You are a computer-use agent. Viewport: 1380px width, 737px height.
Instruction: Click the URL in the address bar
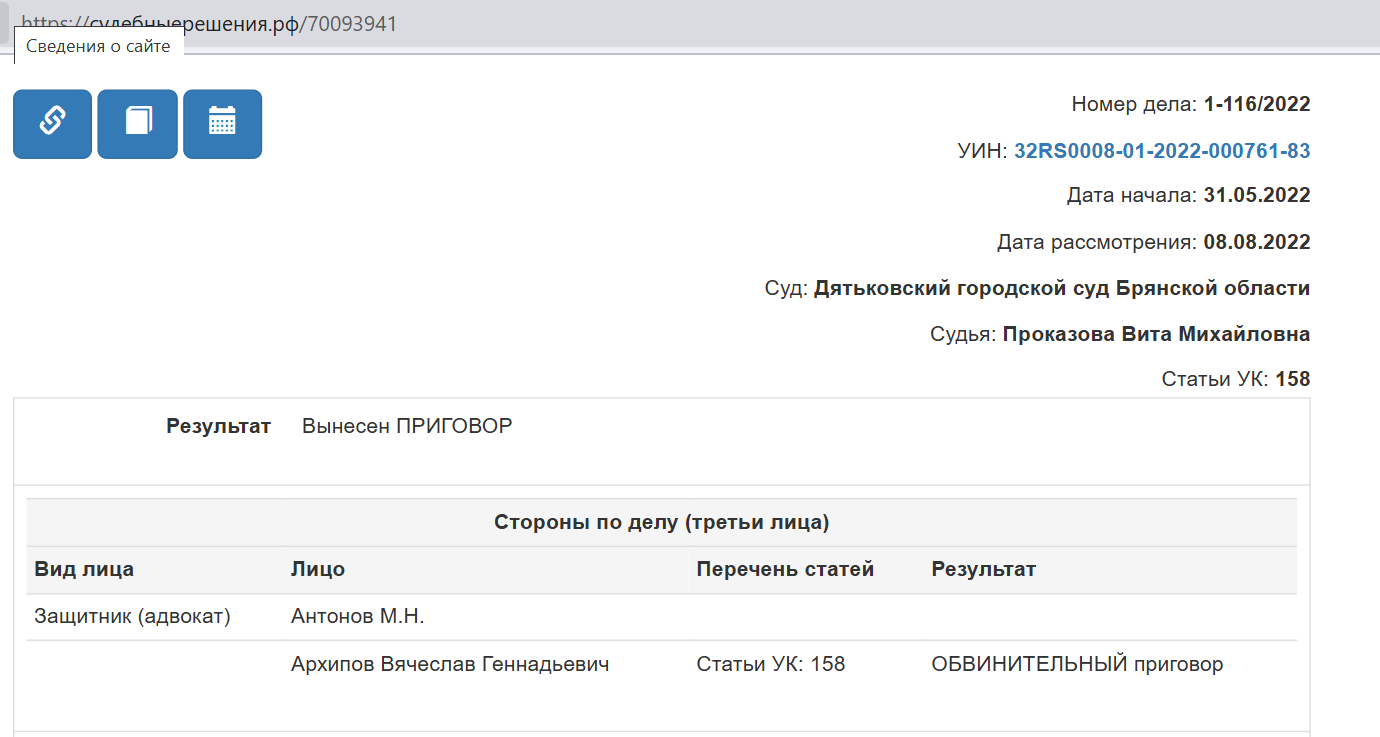209,24
